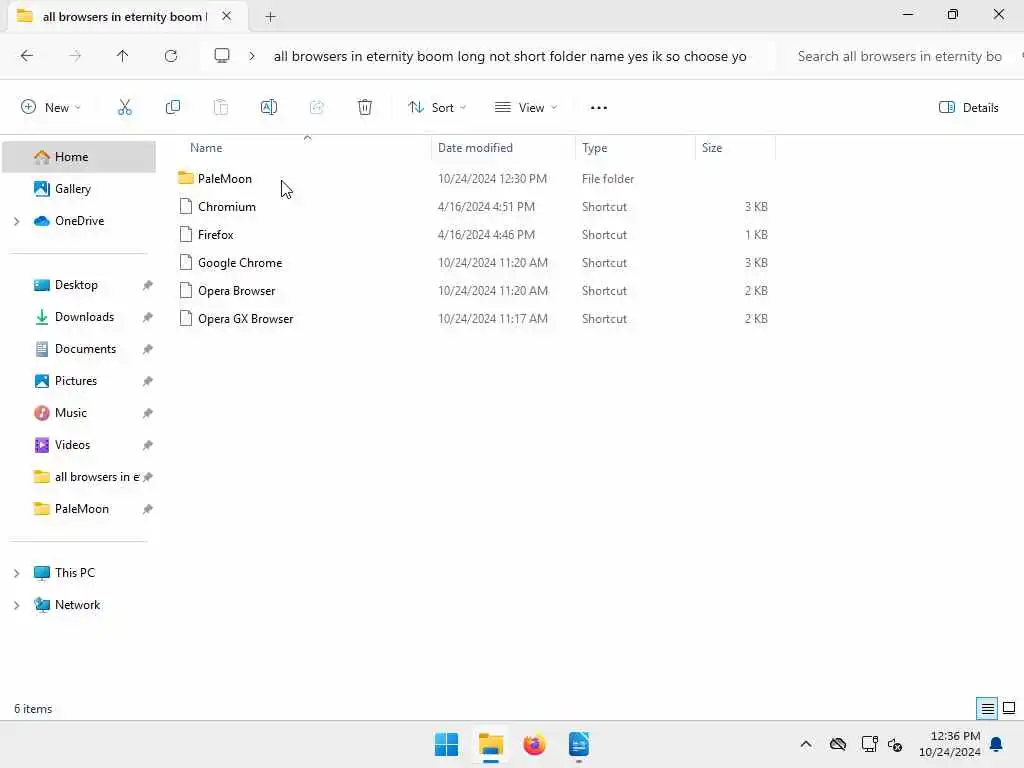Click the Copy icon in toolbar
This screenshot has height=768, width=1024.
tap(173, 108)
